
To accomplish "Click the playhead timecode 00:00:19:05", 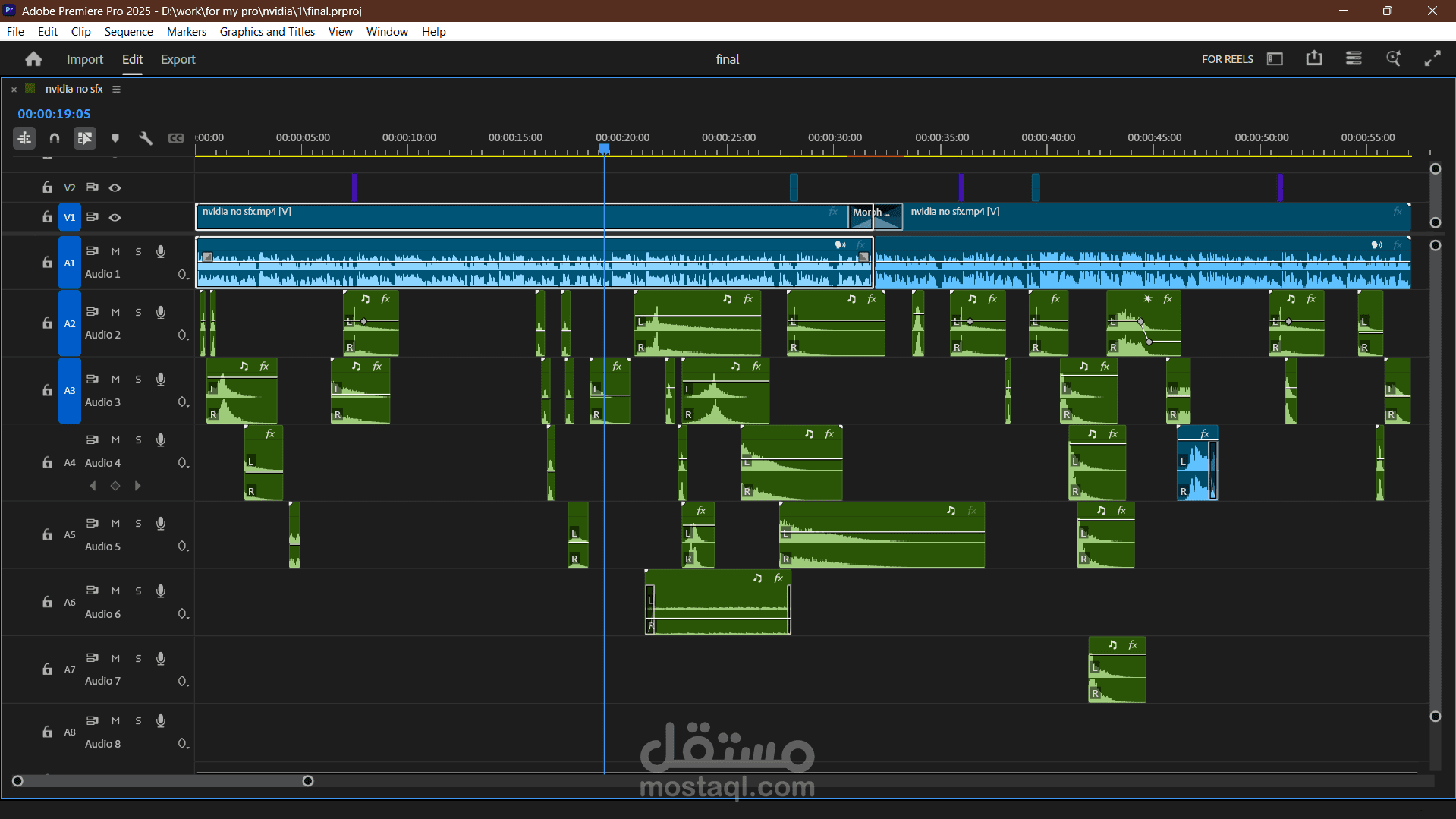I will click(55, 114).
